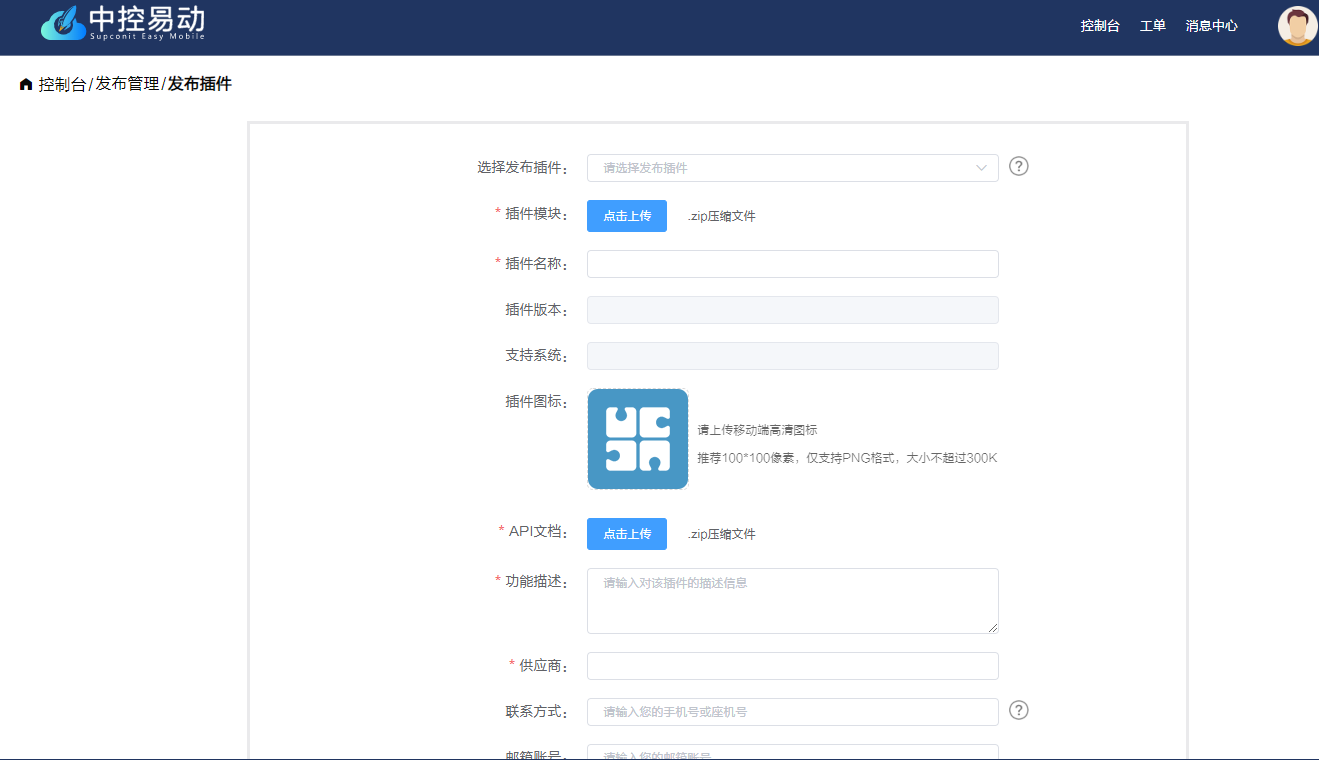Open the 消息中心 nav item
The image size is (1319, 760).
(1211, 26)
